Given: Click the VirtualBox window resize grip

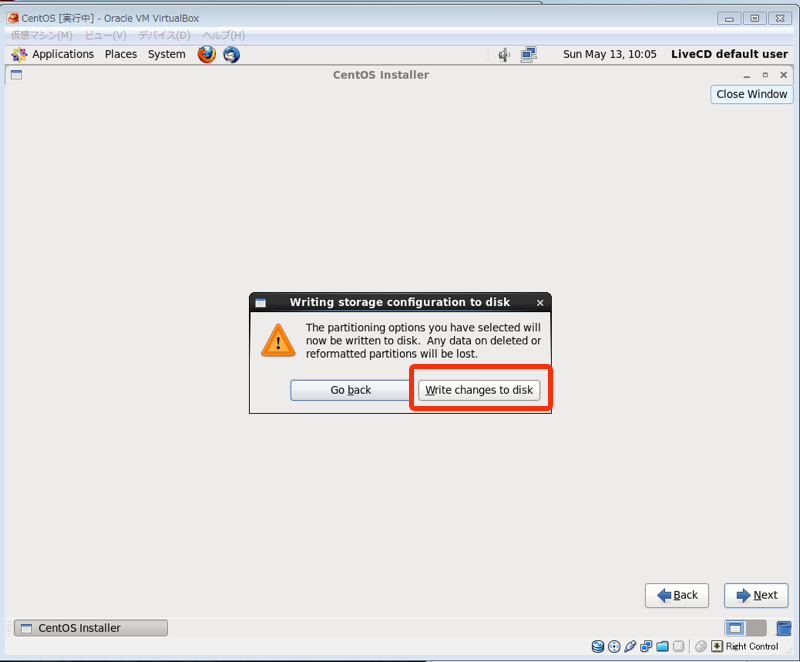Looking at the screenshot, I should point(789,651).
